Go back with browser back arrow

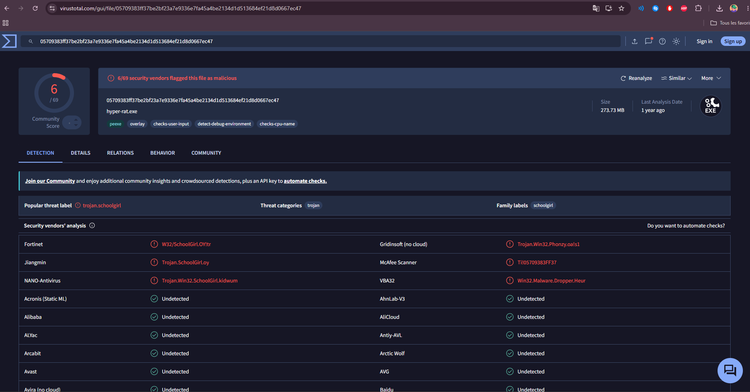(7, 8)
